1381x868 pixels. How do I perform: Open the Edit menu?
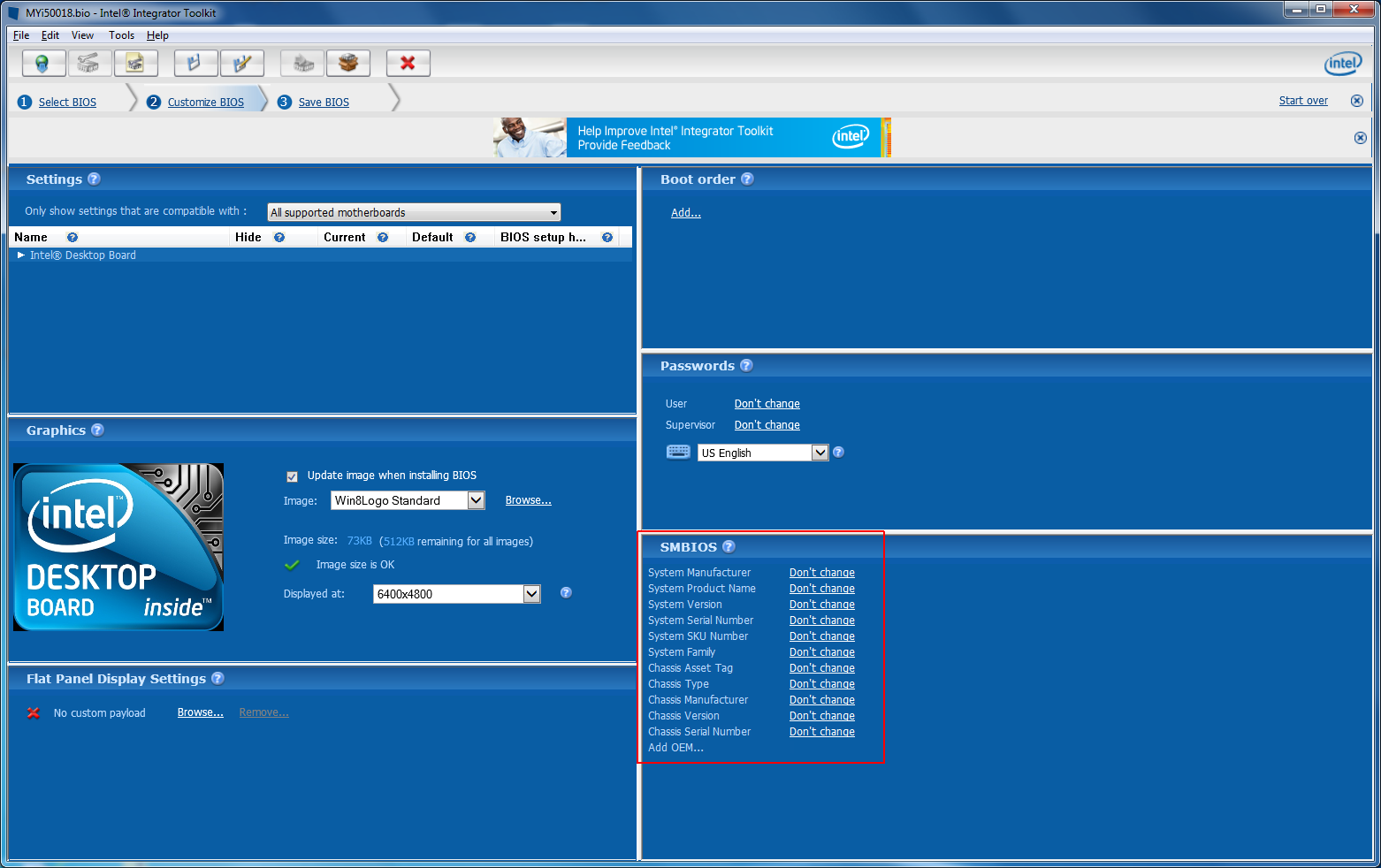click(x=50, y=35)
